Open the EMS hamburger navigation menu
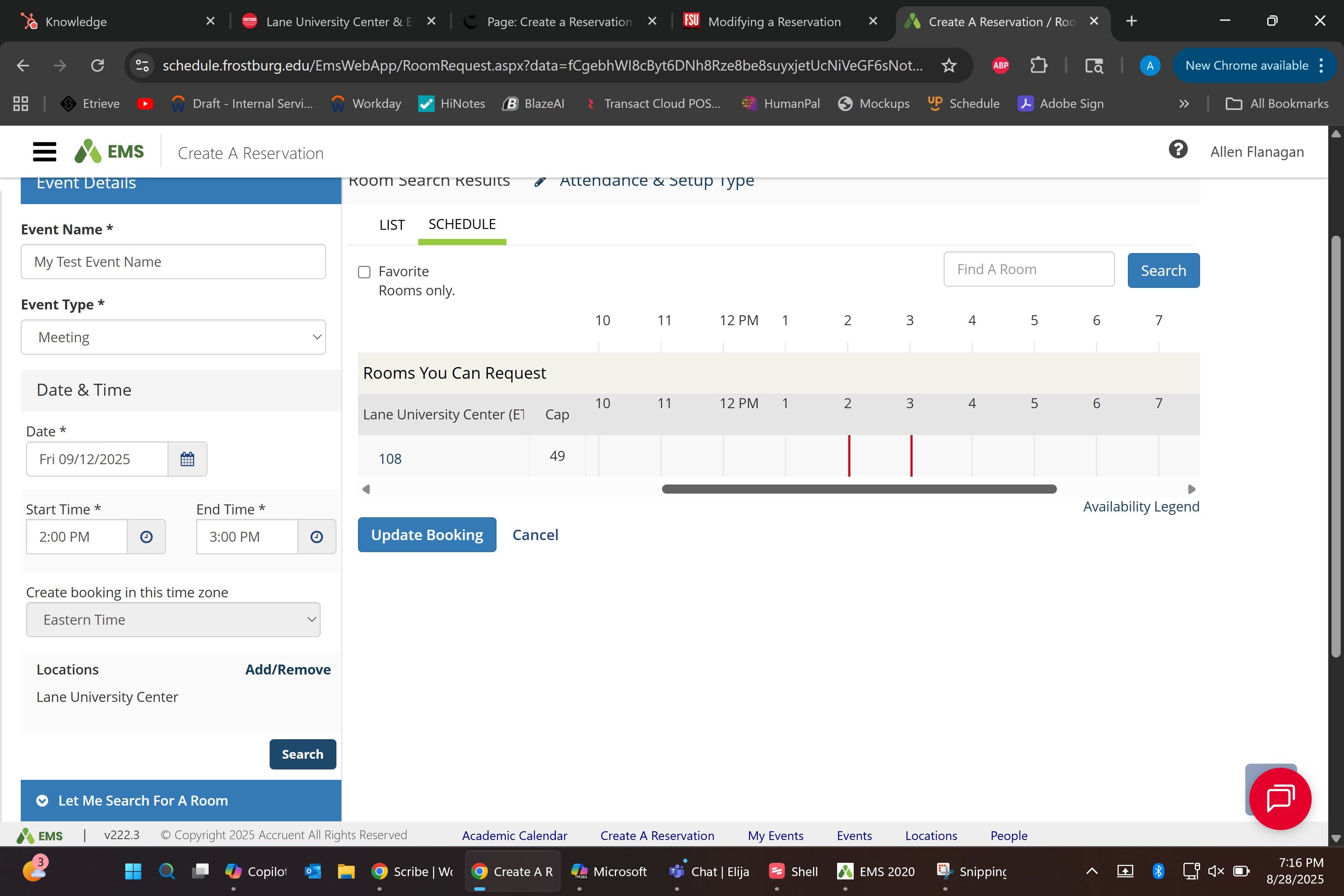Screen dimensions: 1344x896 pos(44,152)
